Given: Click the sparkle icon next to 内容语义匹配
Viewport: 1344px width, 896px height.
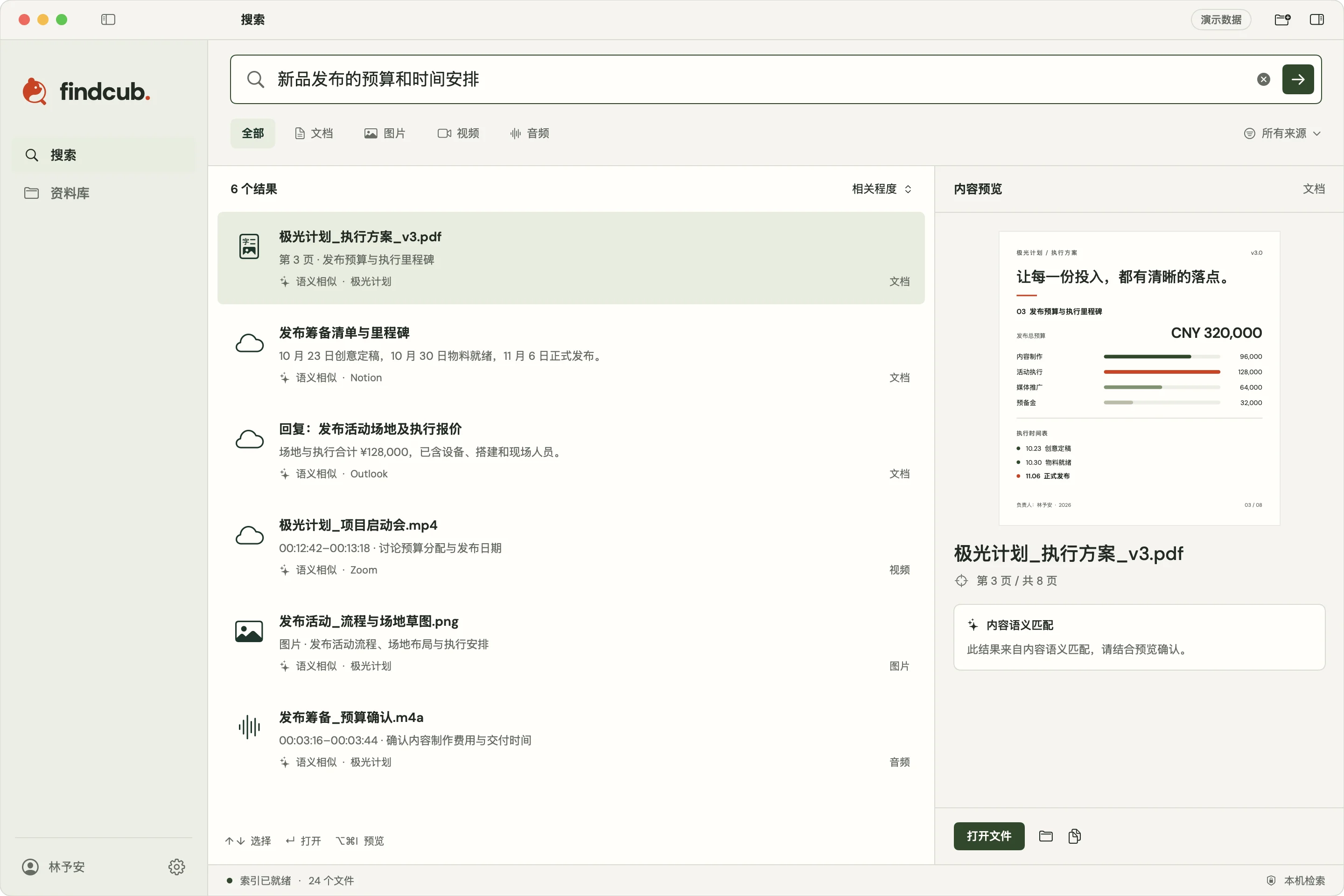Looking at the screenshot, I should click(x=973, y=625).
